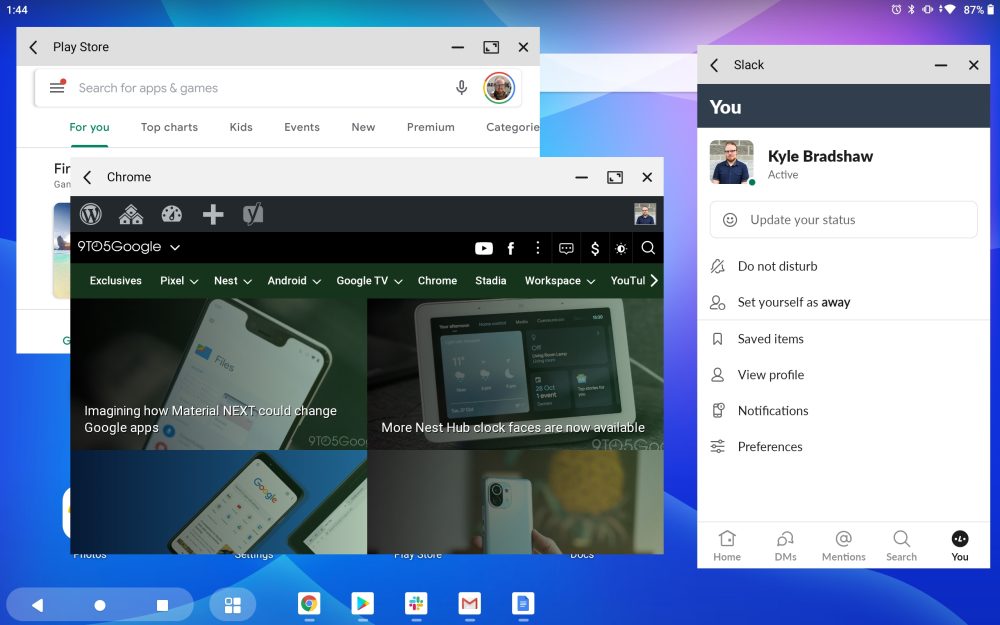Click the YouTube icon on 9to5Google
The width and height of the screenshot is (1000, 625).
click(x=483, y=248)
